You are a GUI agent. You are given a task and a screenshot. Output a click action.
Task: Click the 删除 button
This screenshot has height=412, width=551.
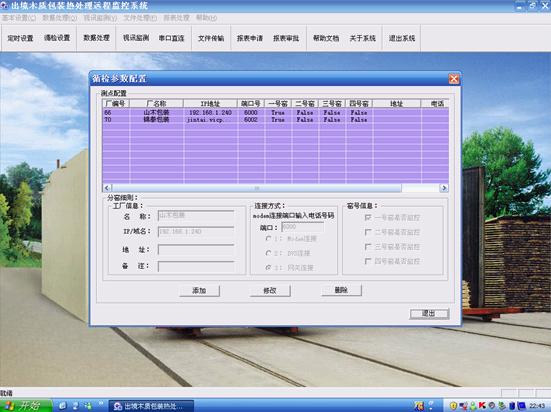click(x=341, y=290)
